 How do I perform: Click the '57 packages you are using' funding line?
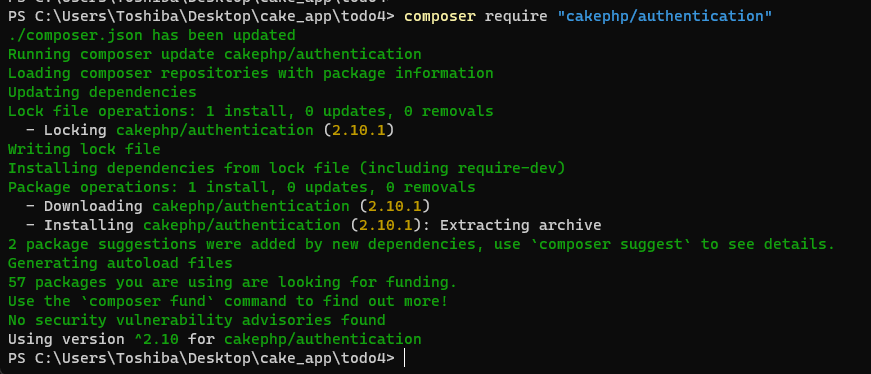coord(232,282)
